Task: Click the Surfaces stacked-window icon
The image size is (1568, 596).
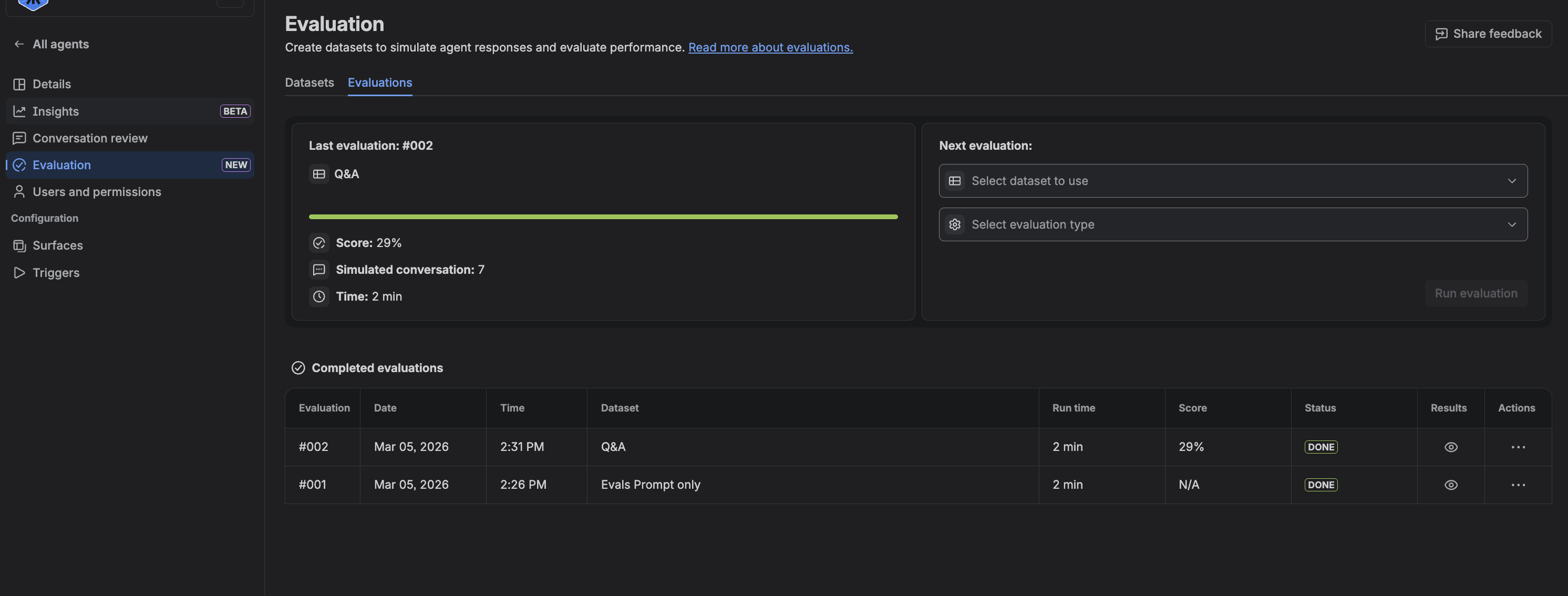Action: tap(19, 245)
